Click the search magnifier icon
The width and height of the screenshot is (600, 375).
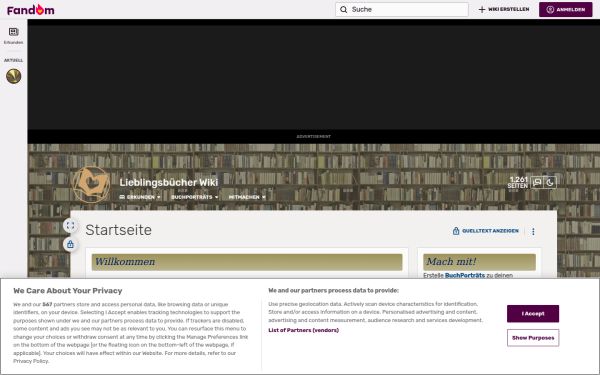(344, 10)
